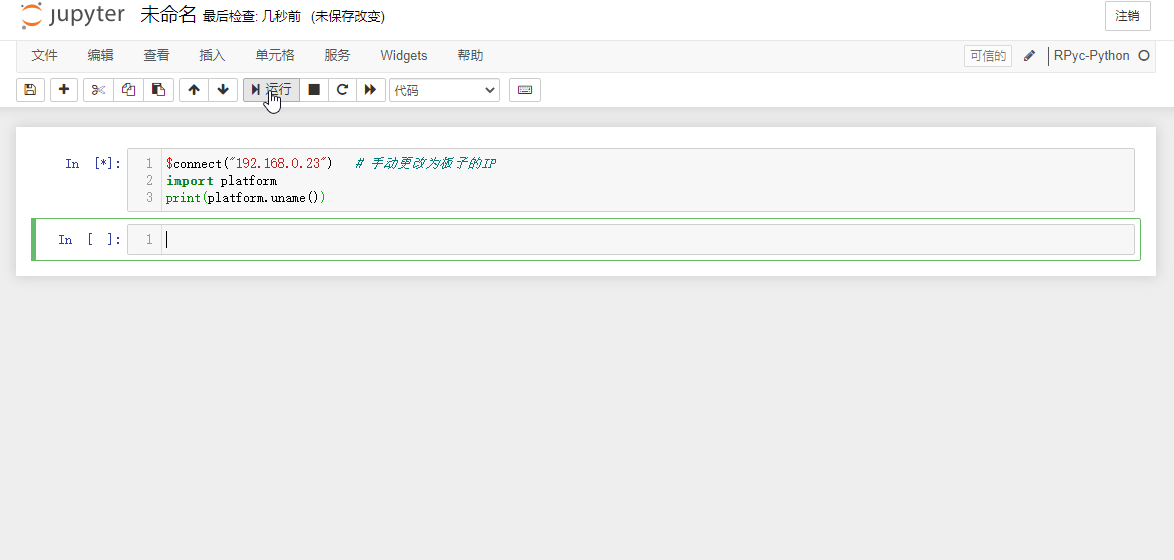This screenshot has width=1174, height=560.
Task: Move selected cell down arrow
Action: coord(223,90)
